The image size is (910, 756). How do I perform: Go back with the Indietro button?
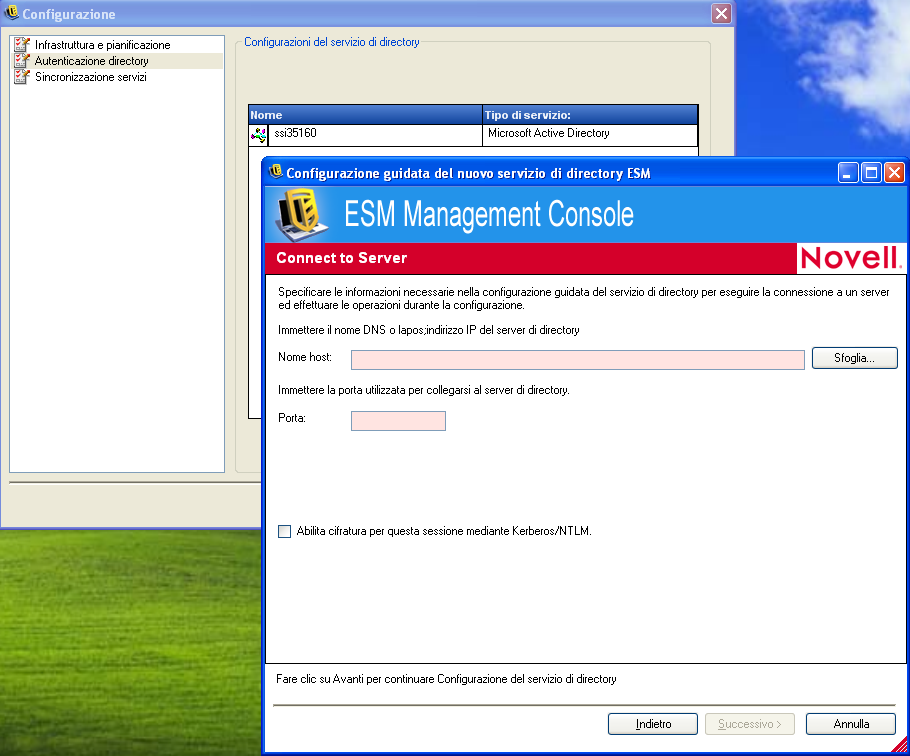(653, 724)
